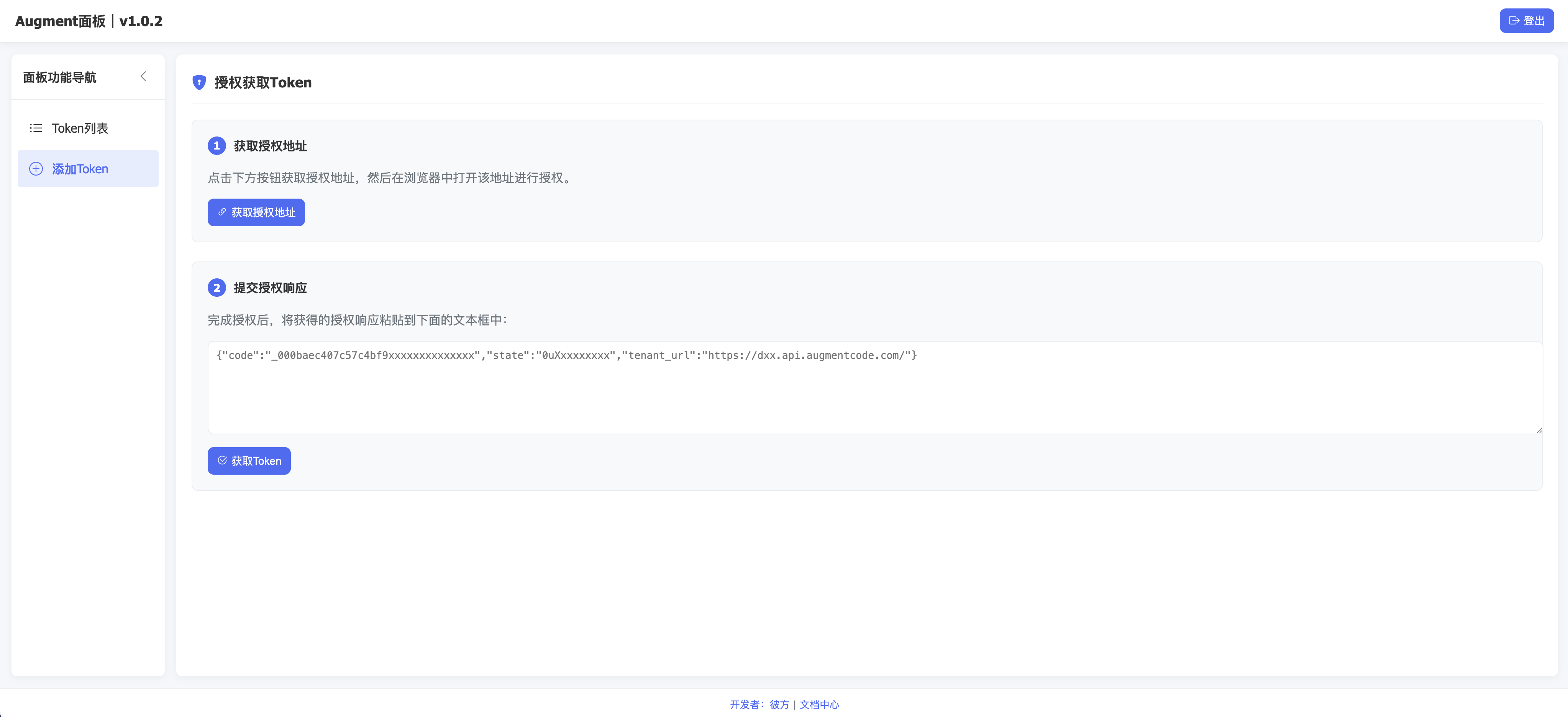This screenshot has width=1568, height=717.
Task: Click the 提交授权响应 step two heading
Action: [x=270, y=288]
